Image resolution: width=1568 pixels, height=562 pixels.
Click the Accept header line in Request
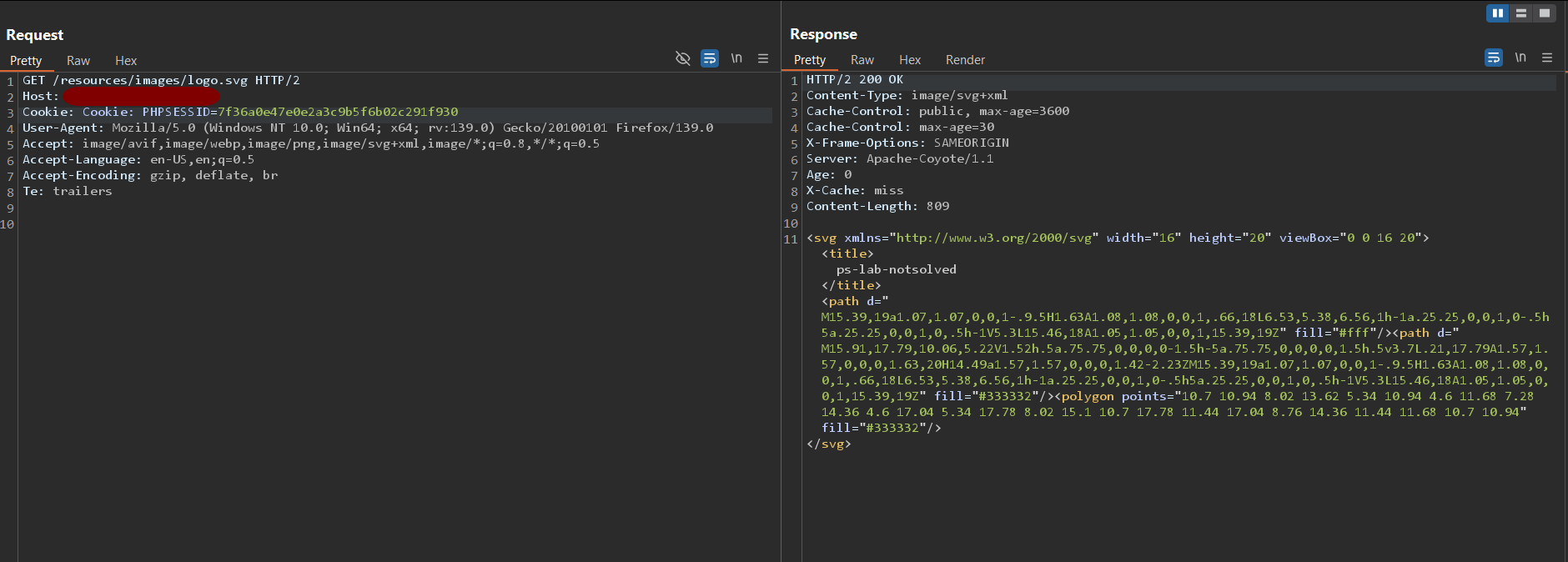pos(311,143)
